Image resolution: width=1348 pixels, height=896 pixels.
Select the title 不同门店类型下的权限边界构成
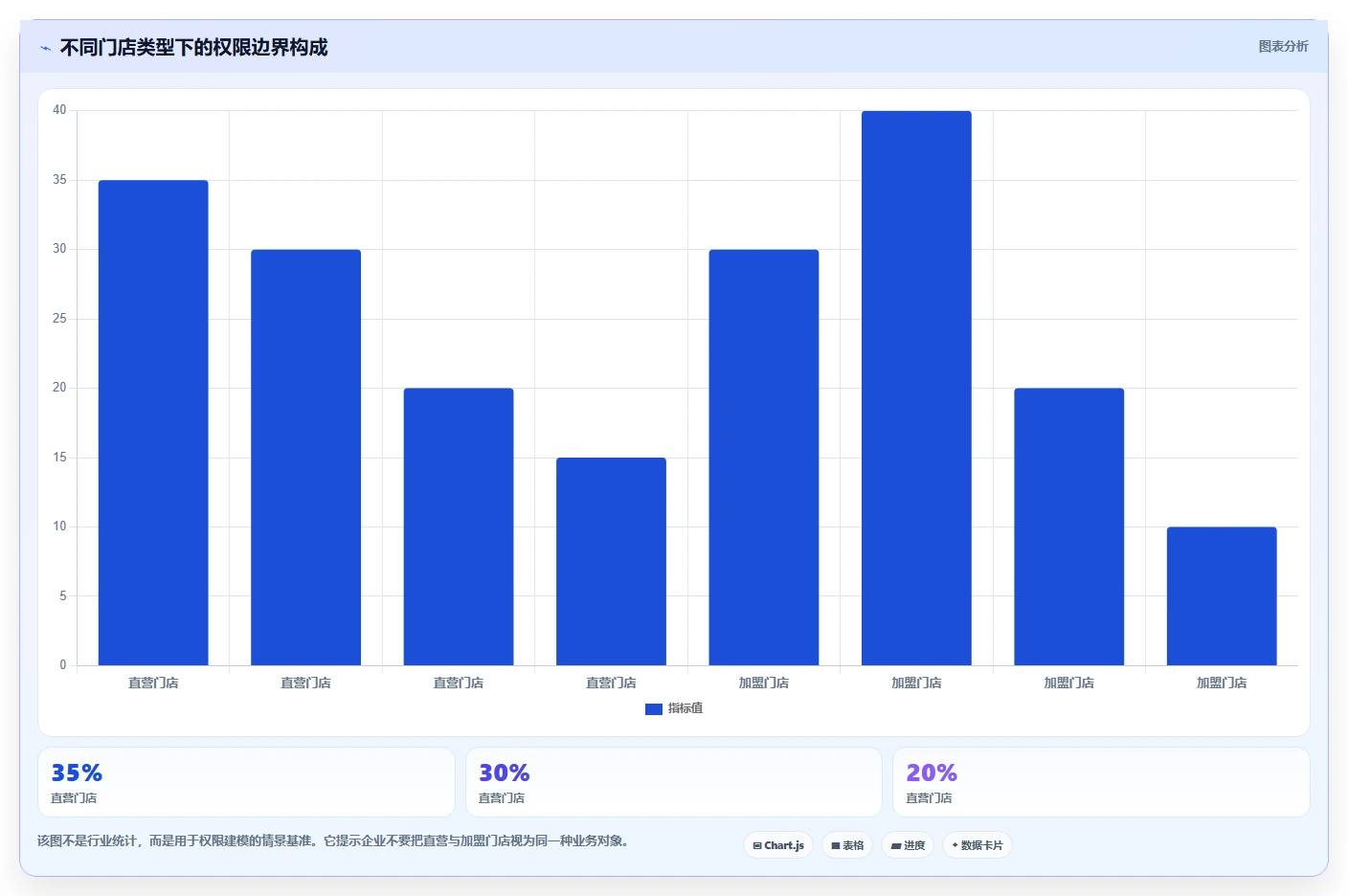pyautogui.click(x=193, y=48)
